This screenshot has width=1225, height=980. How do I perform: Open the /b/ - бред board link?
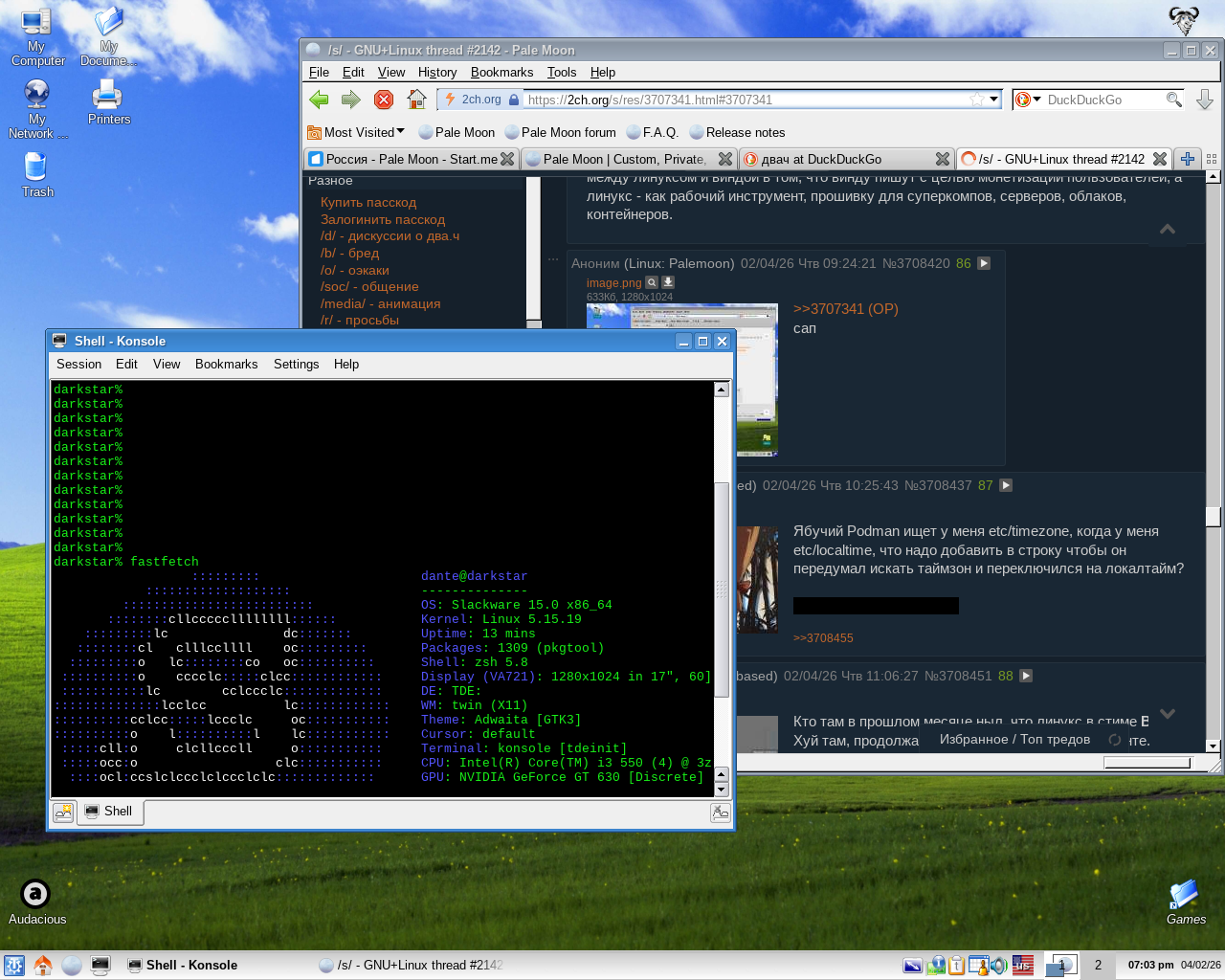tap(349, 253)
